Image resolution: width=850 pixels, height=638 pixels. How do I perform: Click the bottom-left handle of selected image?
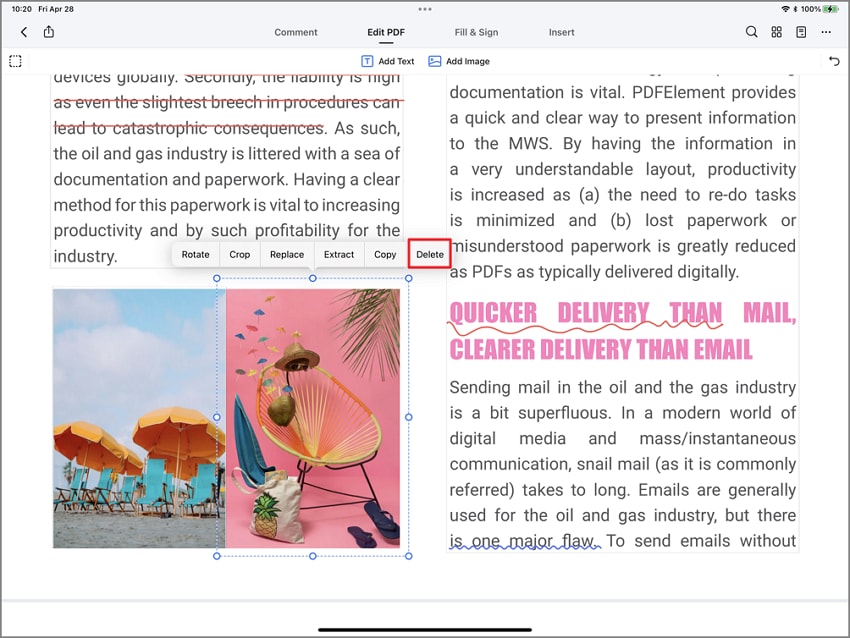click(x=217, y=556)
